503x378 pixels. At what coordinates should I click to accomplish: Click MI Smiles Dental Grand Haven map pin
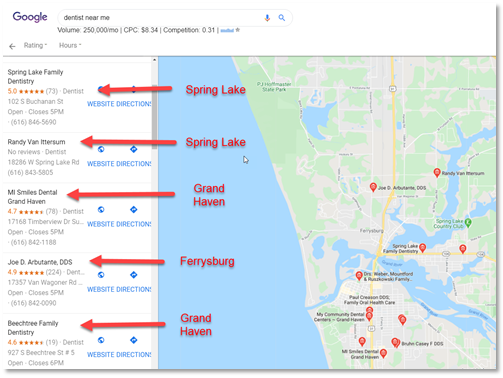point(383,353)
